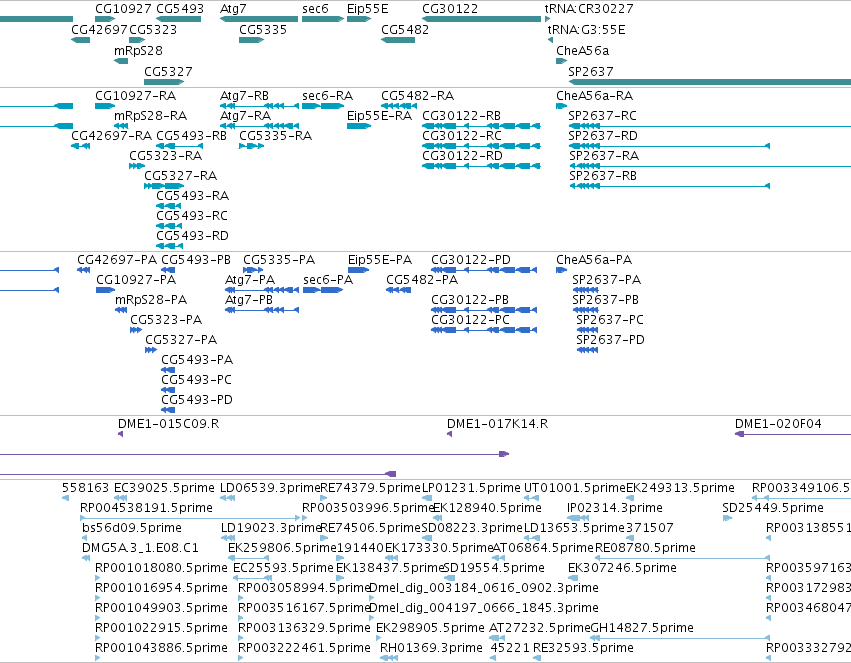Select transcript CG5493-RD label
The height and width of the screenshot is (663, 851).
click(192, 235)
